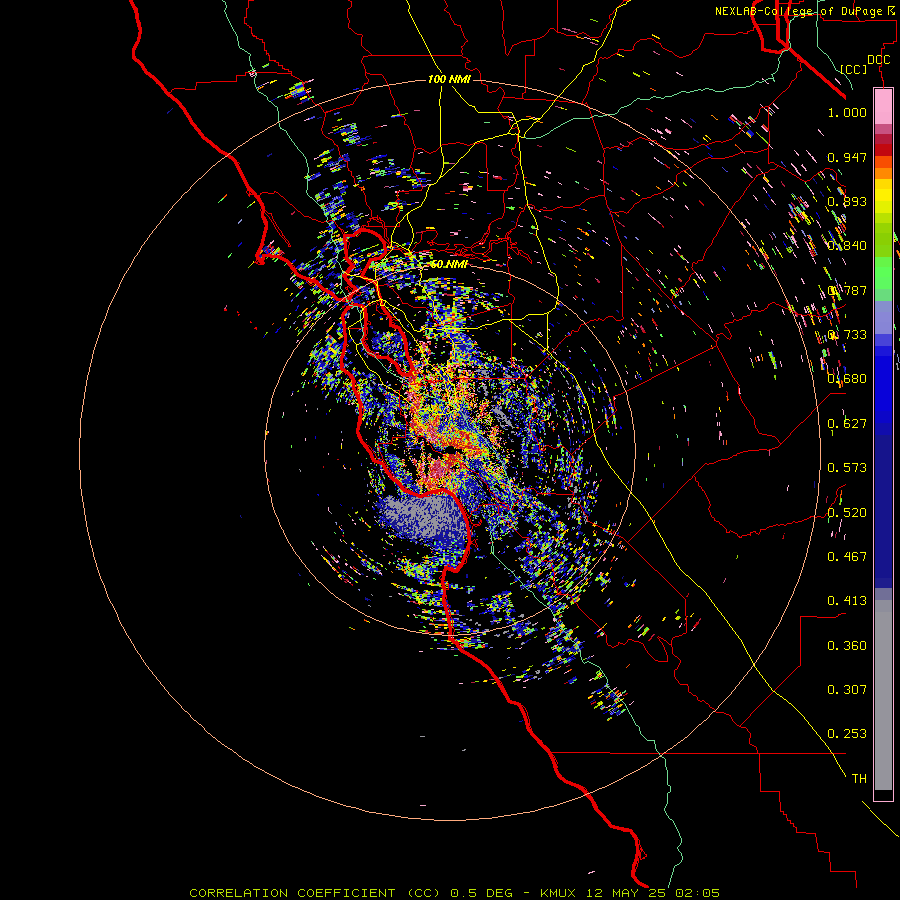This screenshot has height=900, width=900.
Task: Click the 100 NMI range ring label
Action: (x=449, y=79)
